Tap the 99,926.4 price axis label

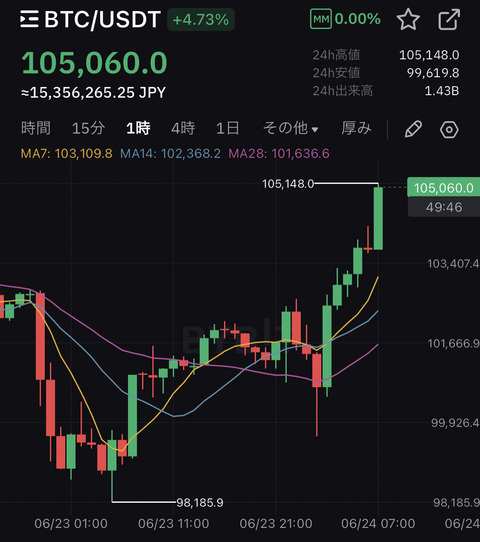(x=455, y=423)
